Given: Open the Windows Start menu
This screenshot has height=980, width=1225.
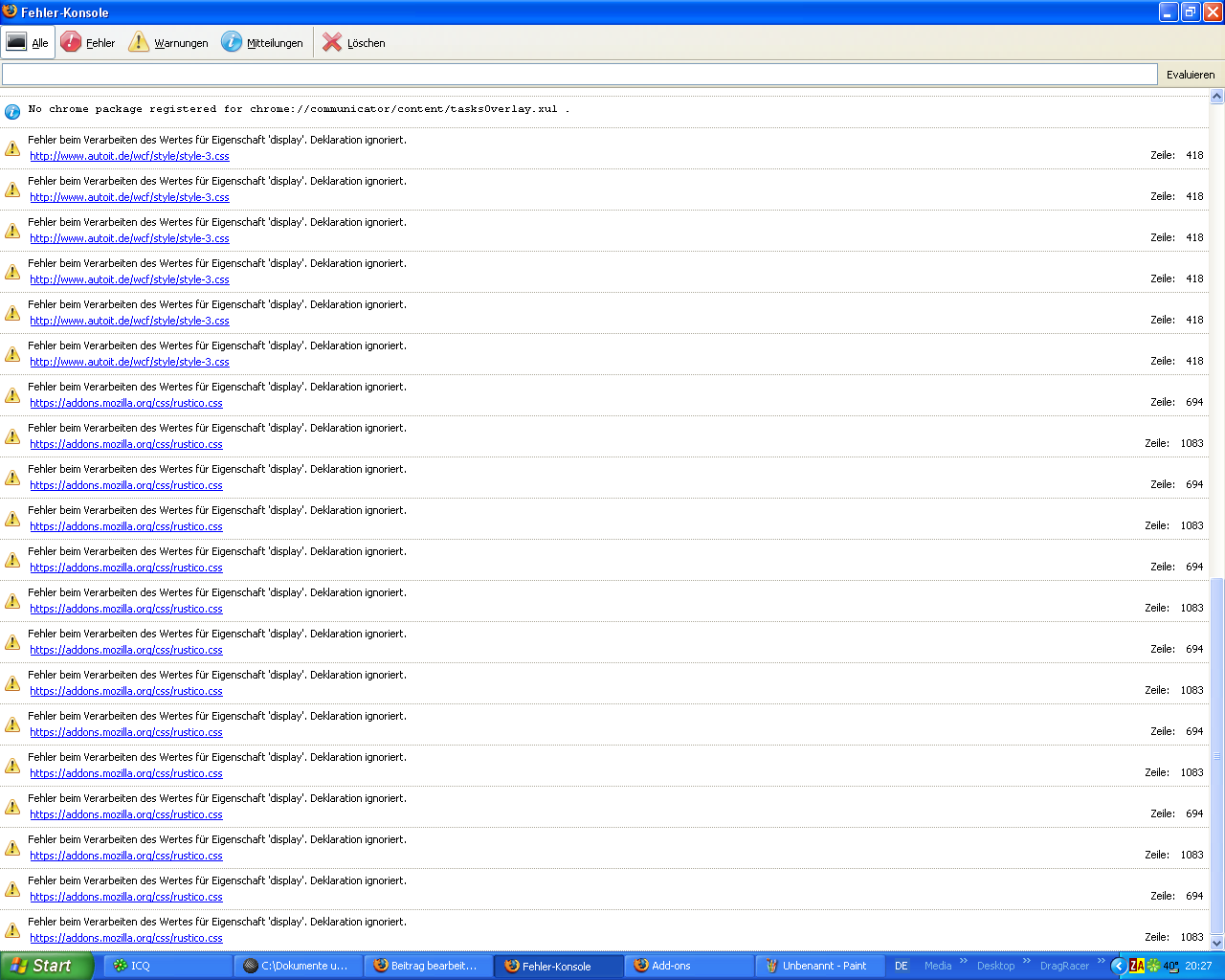Looking at the screenshot, I should [x=46, y=966].
